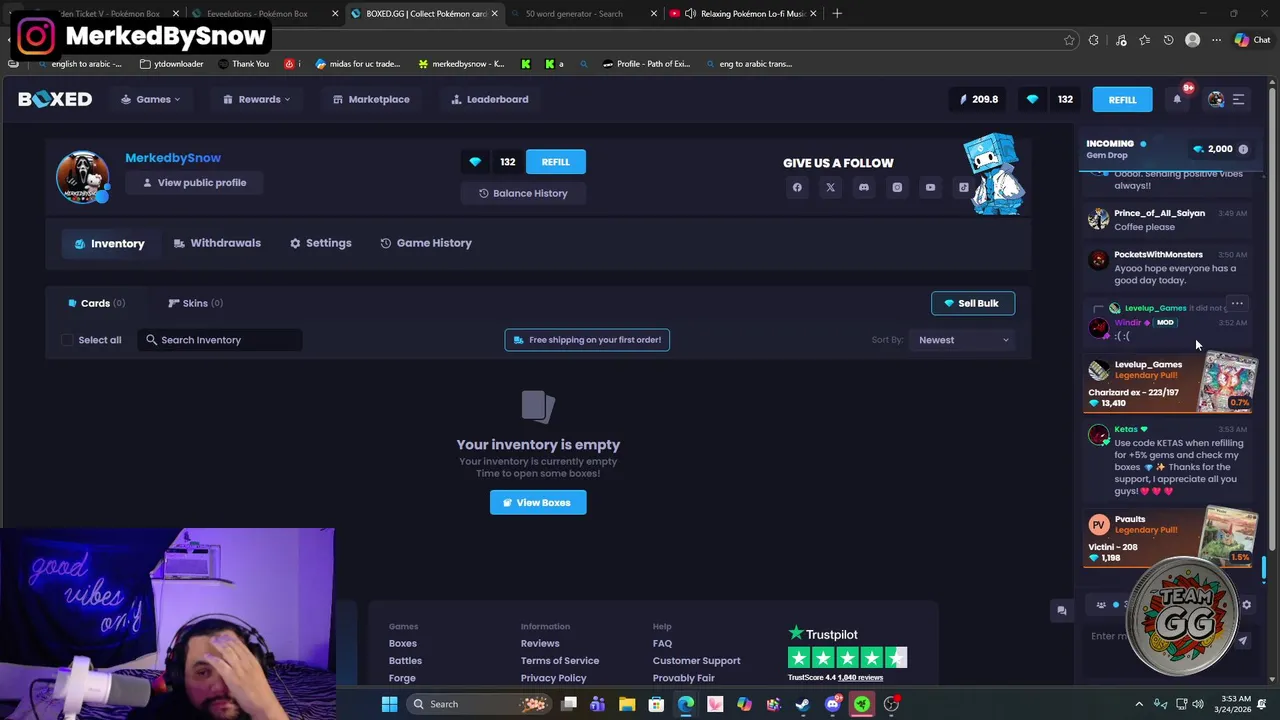The image size is (1280, 720).
Task: Open the X (Twitter) social icon
Action: [x=830, y=187]
